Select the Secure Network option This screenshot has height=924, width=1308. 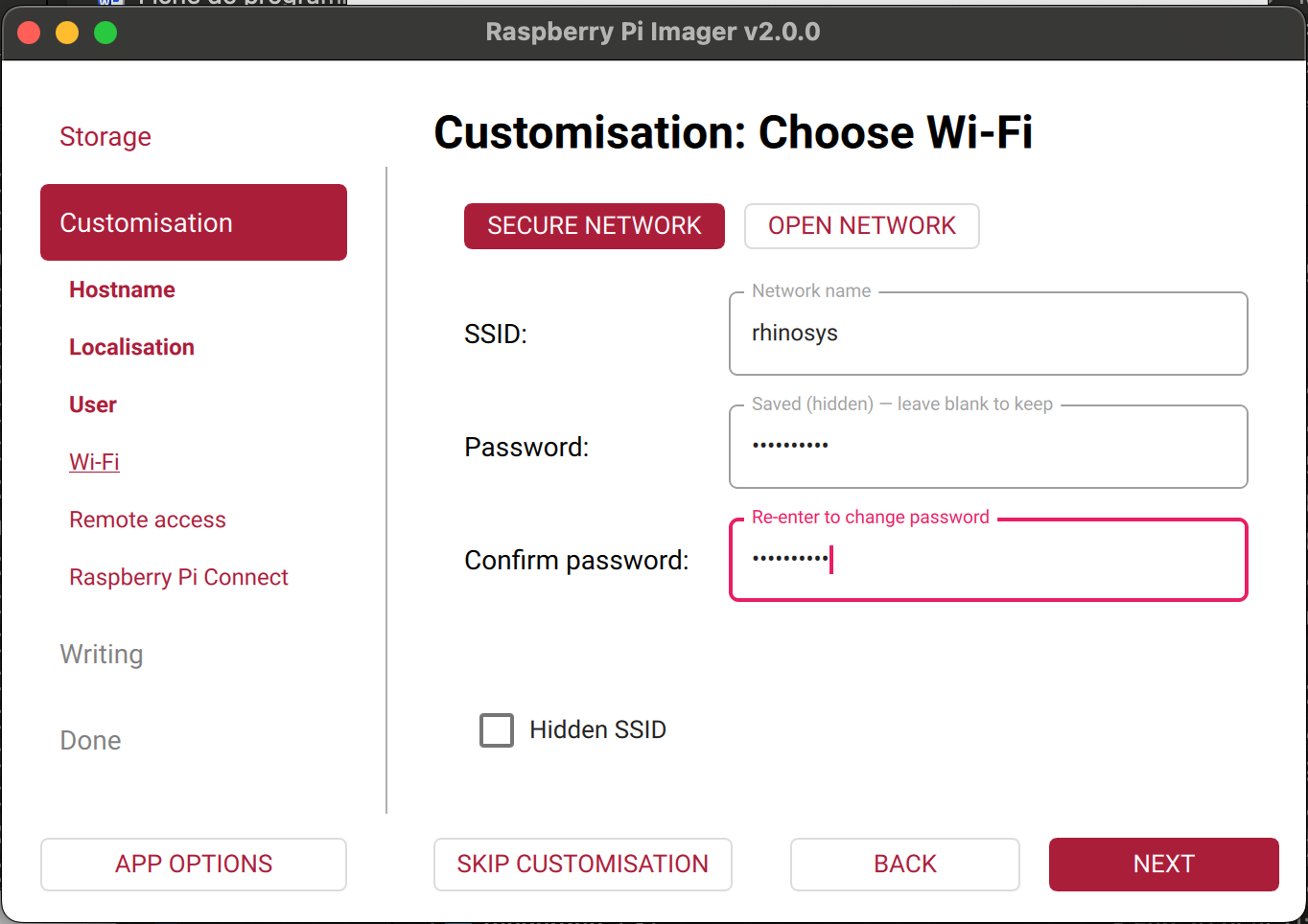(594, 226)
